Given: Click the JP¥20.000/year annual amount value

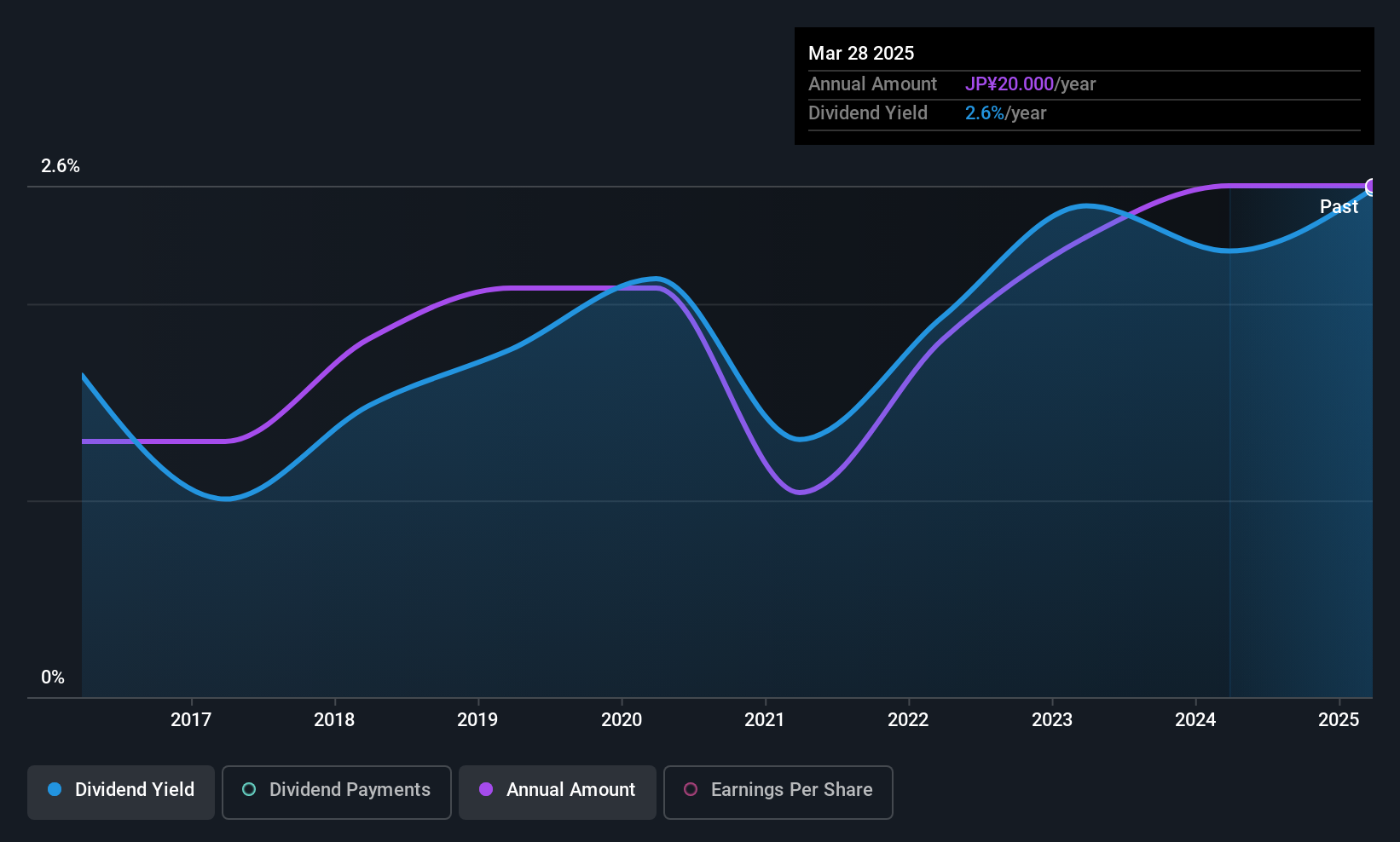Looking at the screenshot, I should [1030, 84].
